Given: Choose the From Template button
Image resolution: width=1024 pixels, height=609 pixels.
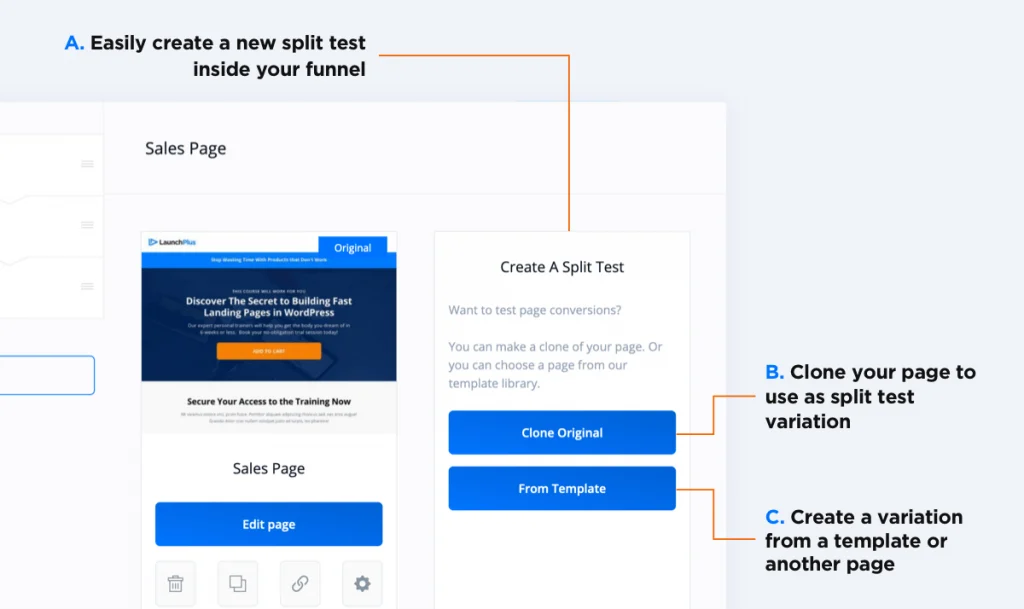Looking at the screenshot, I should click(562, 489).
